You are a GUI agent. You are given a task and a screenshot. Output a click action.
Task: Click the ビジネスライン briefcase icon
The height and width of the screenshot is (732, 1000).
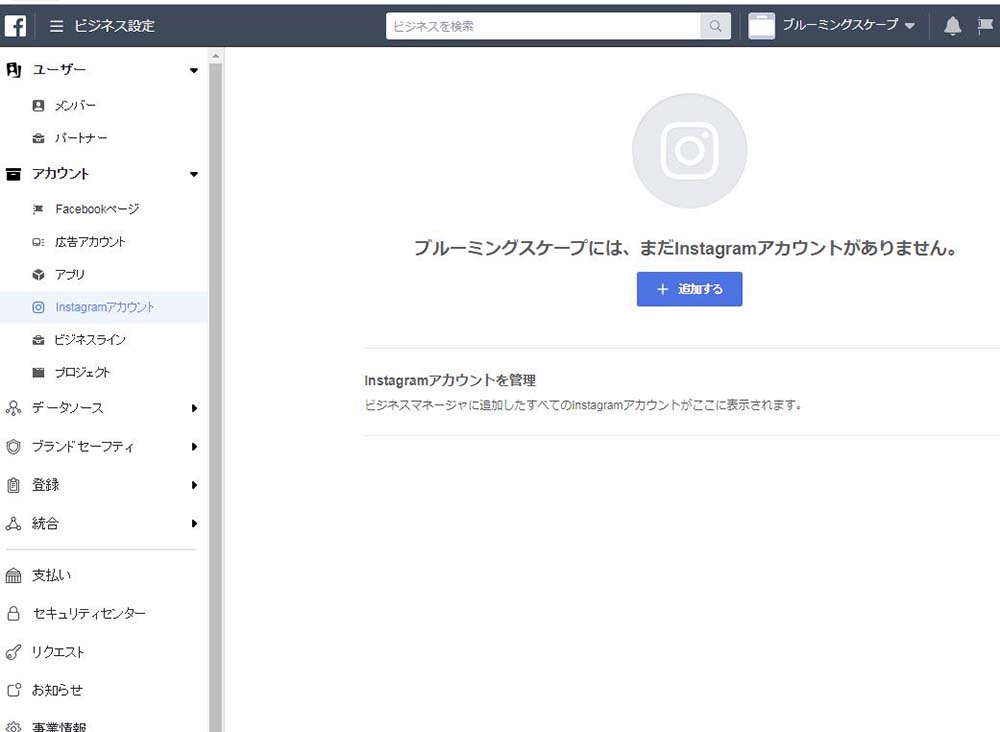[38, 340]
